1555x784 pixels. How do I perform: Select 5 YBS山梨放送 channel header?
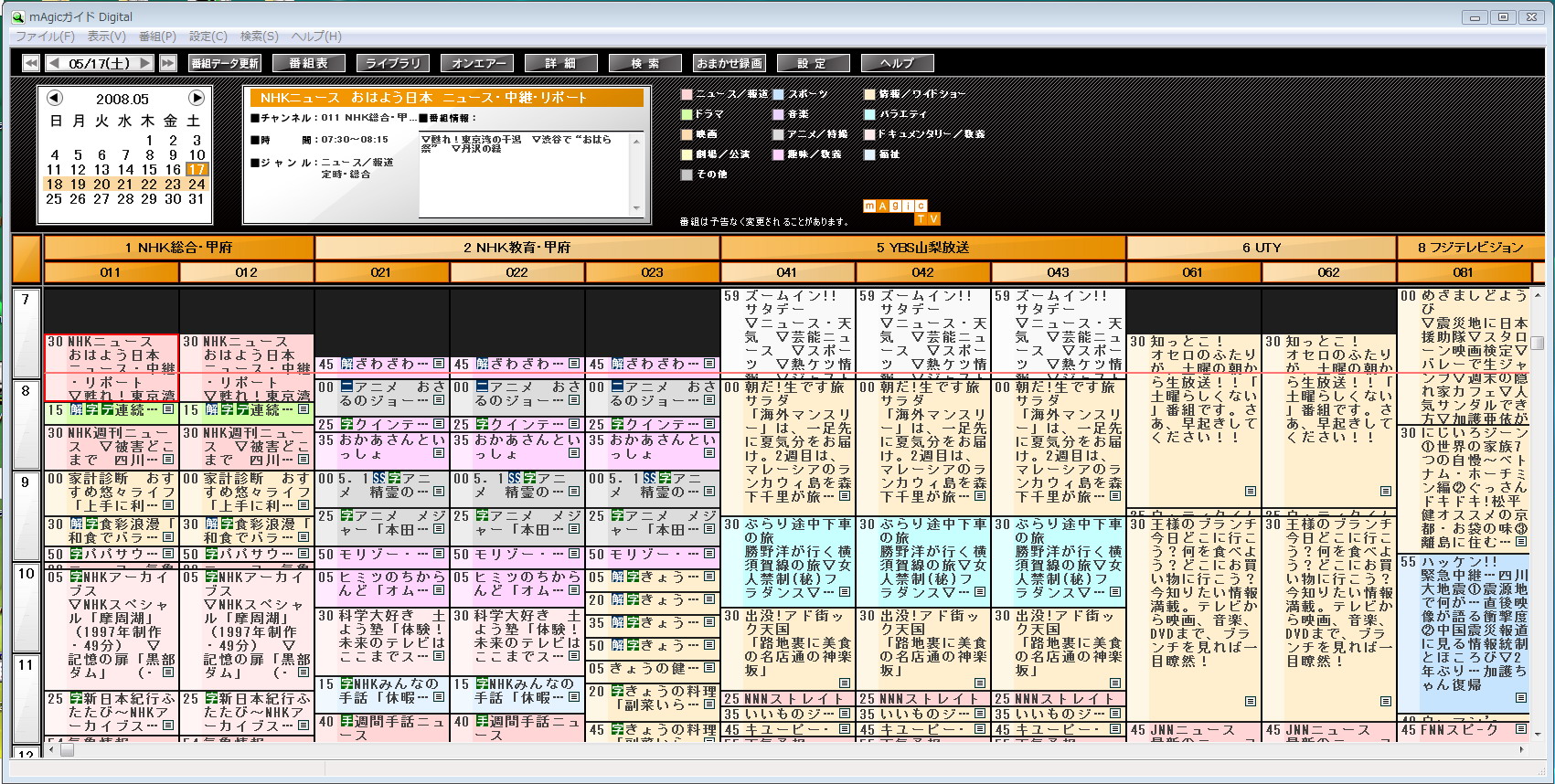pos(923,248)
